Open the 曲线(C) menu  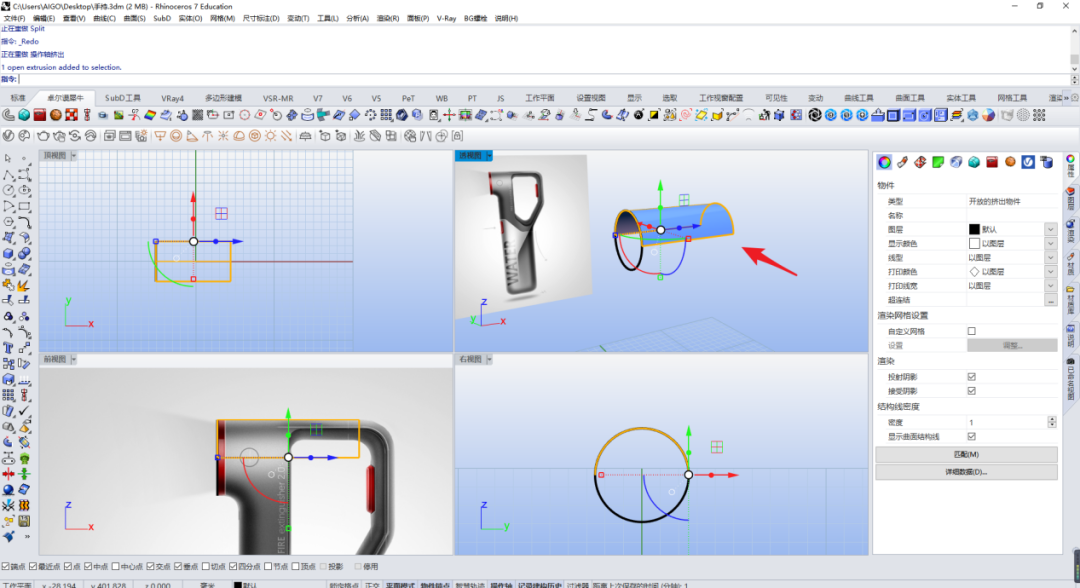[x=104, y=19]
